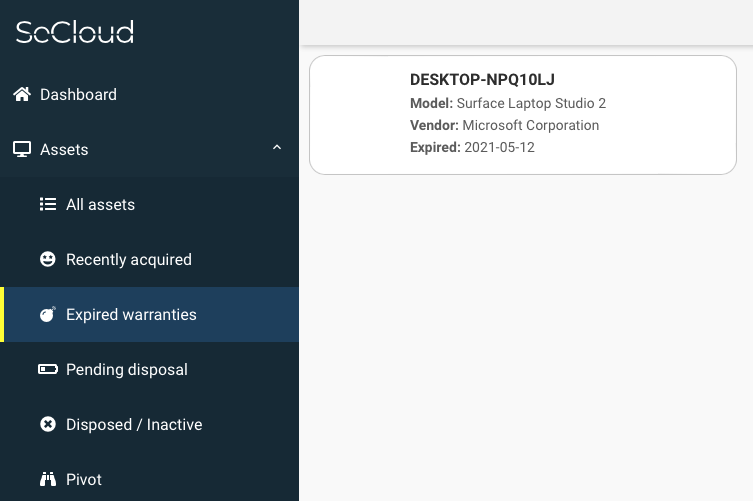The height and width of the screenshot is (501, 753).
Task: Click the Assets monitor icon
Action: pos(22,150)
